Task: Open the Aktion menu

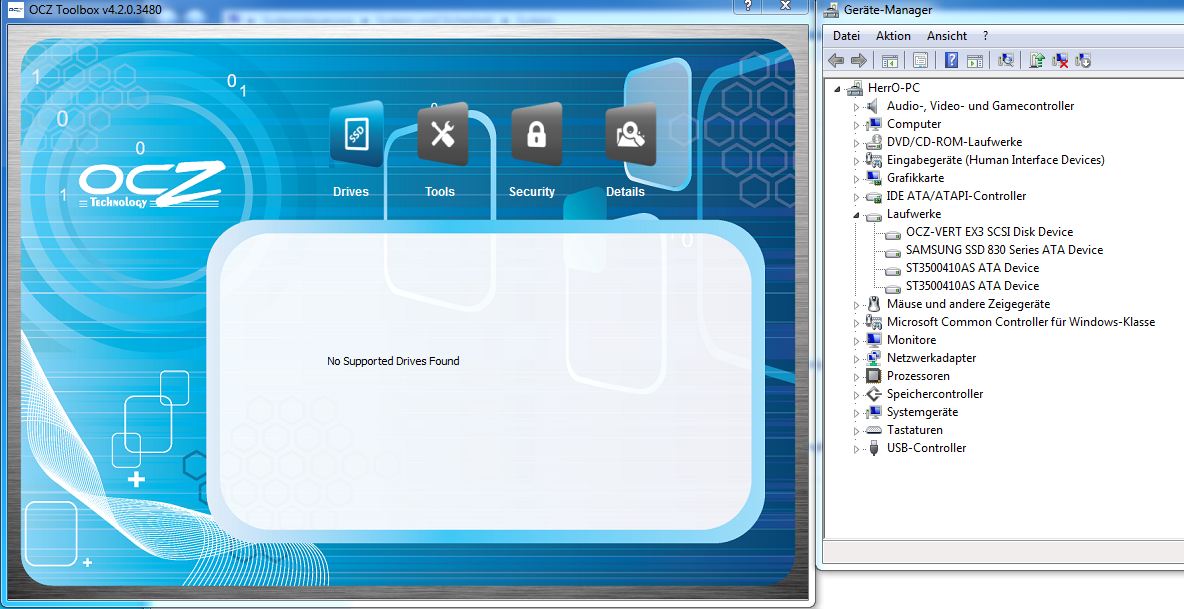Action: click(x=893, y=35)
